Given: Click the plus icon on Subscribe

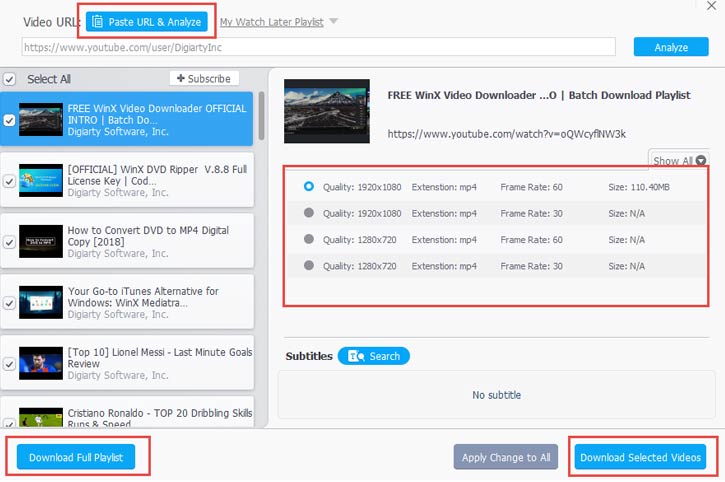Looking at the screenshot, I should pos(181,78).
